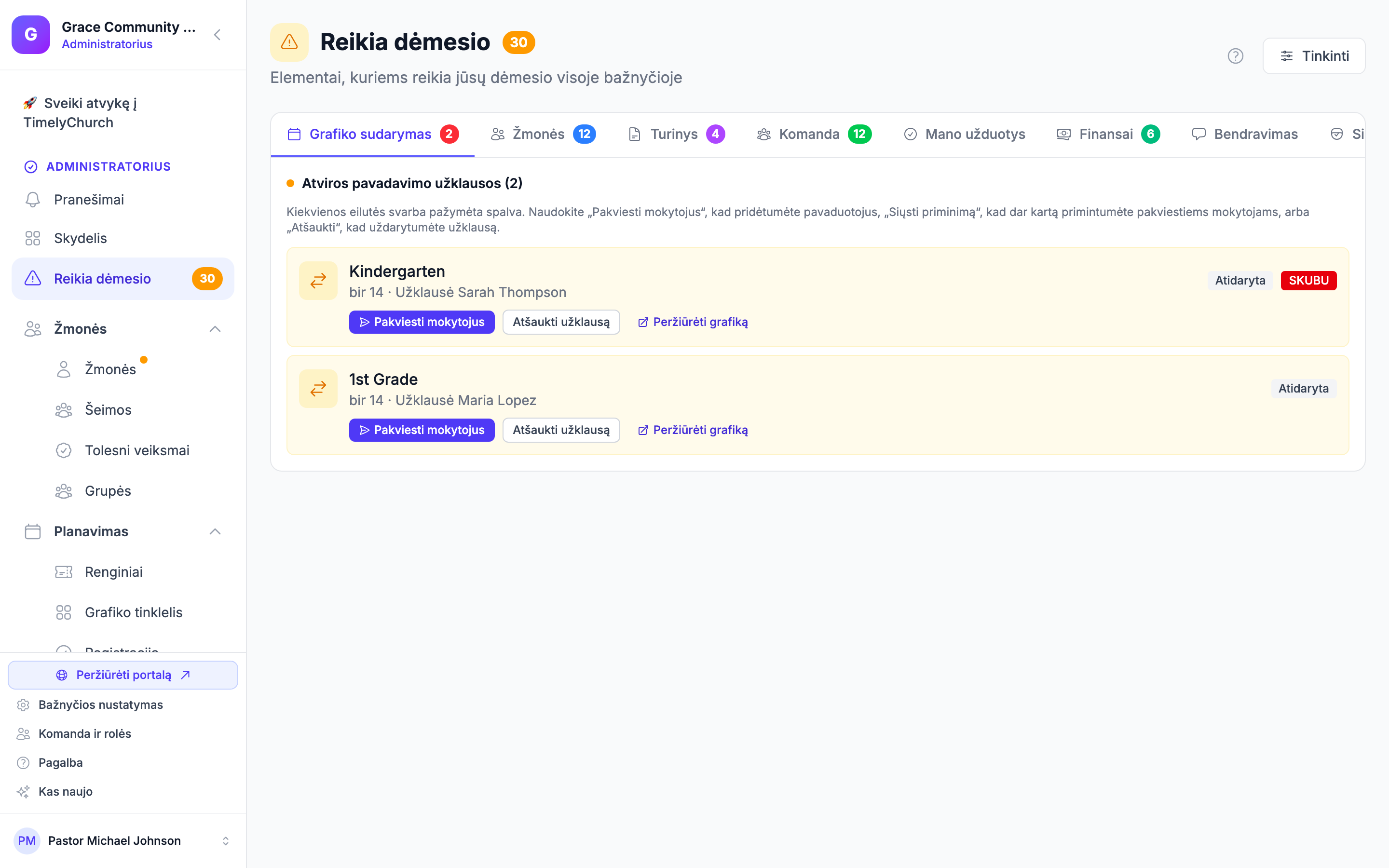
Task: Switch to Grafiko sudarymas tab
Action: pos(372,135)
